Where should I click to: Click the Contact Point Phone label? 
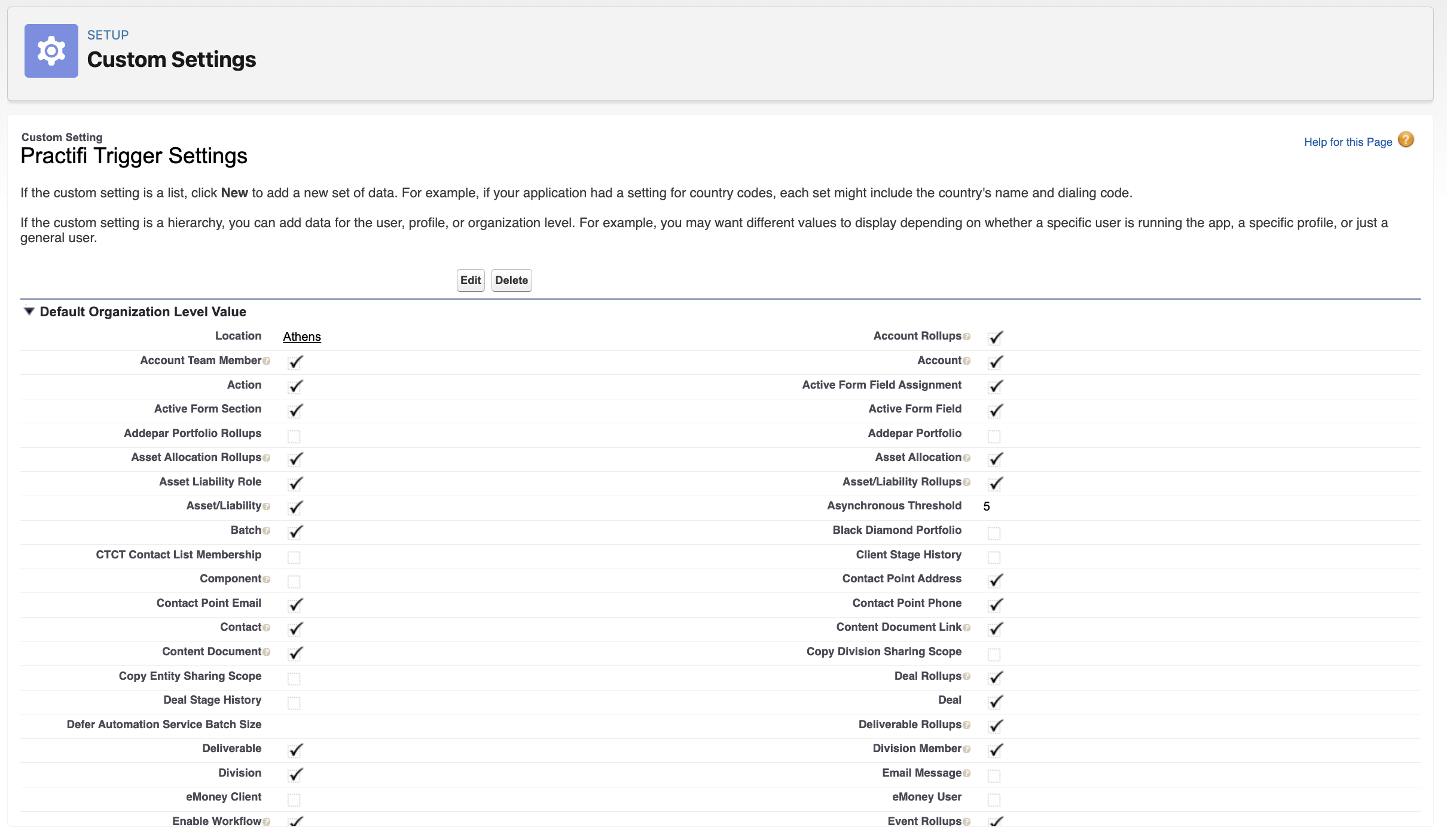click(x=907, y=603)
